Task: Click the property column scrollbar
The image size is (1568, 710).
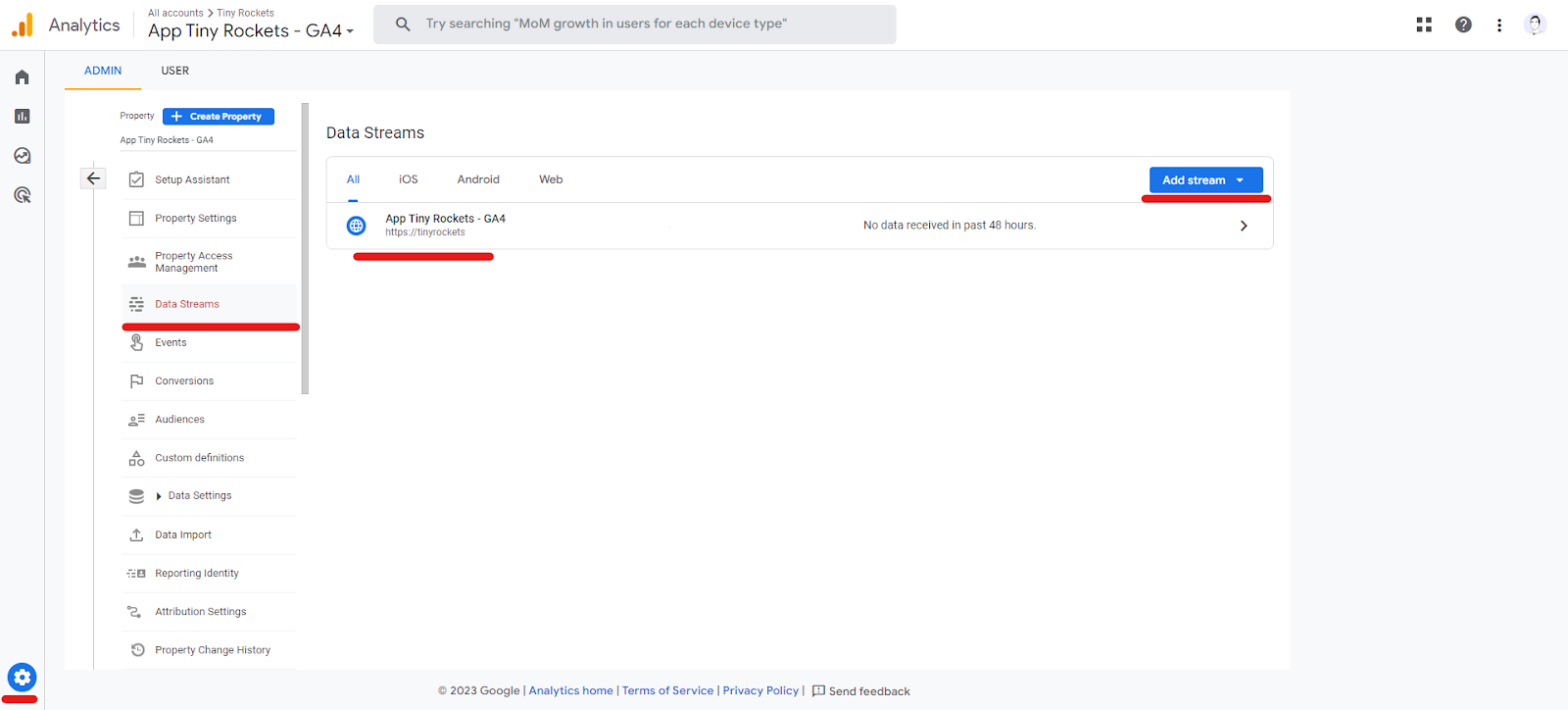Action: [x=305, y=248]
